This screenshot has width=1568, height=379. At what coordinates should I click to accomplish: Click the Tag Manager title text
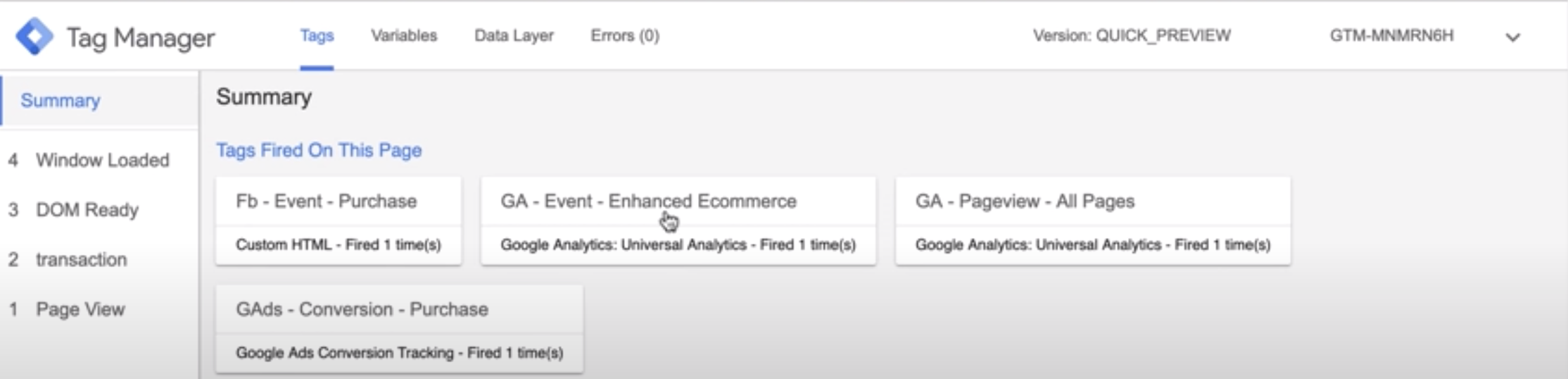[x=141, y=37]
